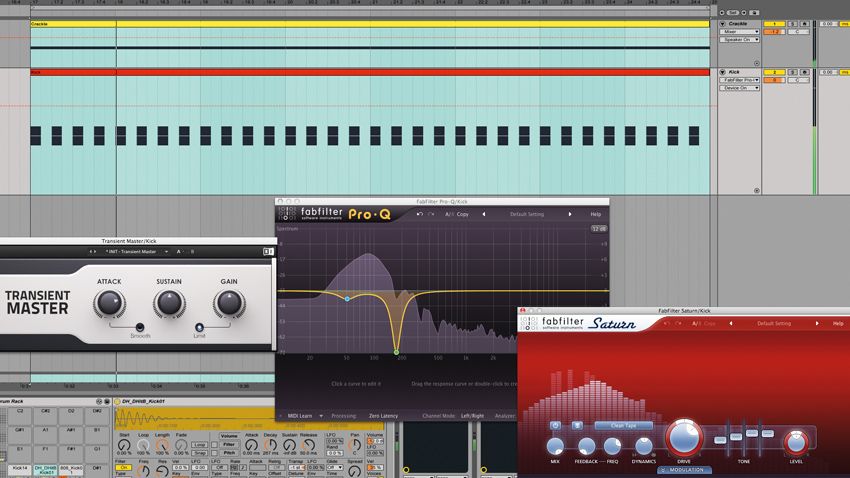Click the Feedback knob in Saturn
The height and width of the screenshot is (478, 850).
coord(586,446)
